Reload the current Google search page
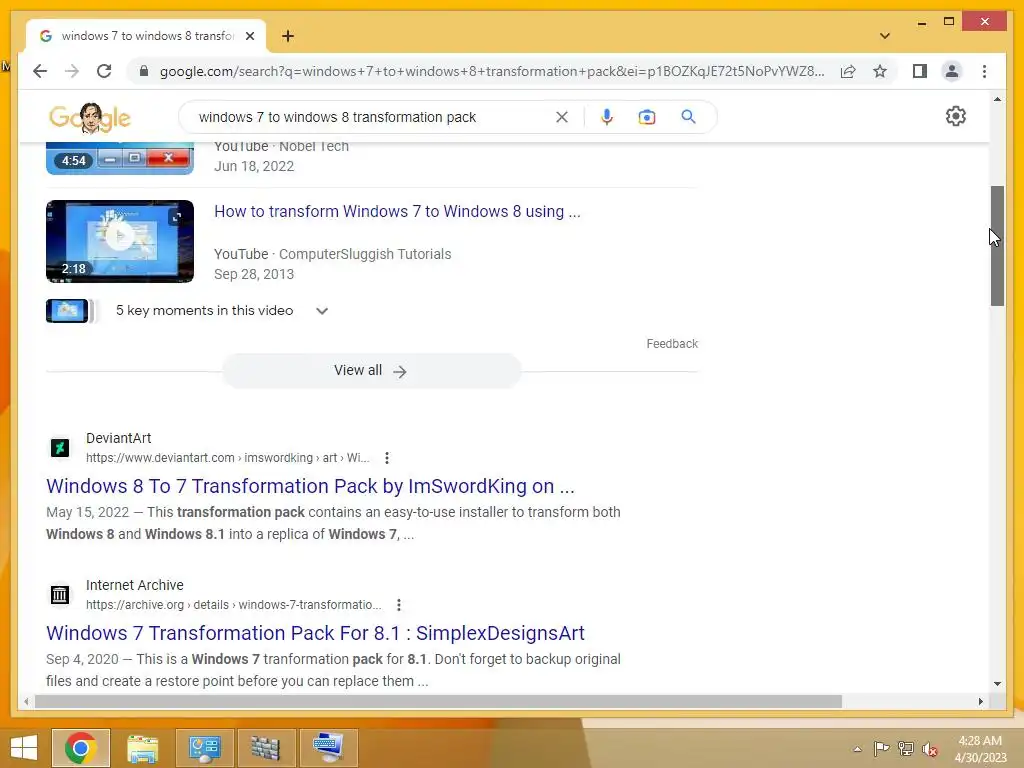Viewport: 1024px width, 768px height. pos(104,71)
